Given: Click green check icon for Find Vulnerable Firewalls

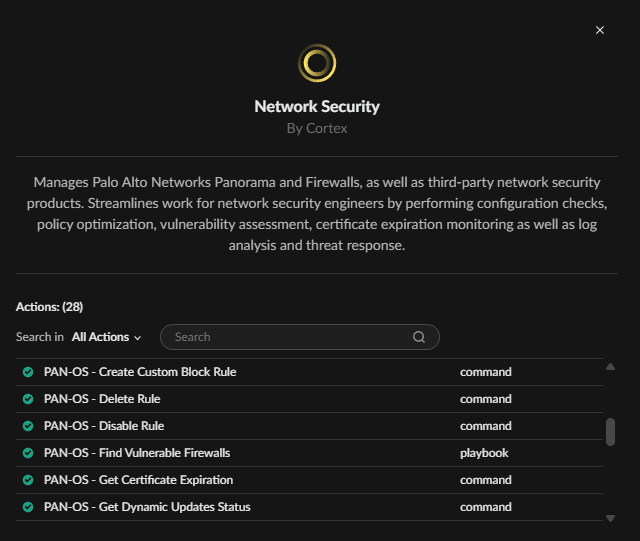Looking at the screenshot, I should (28, 453).
